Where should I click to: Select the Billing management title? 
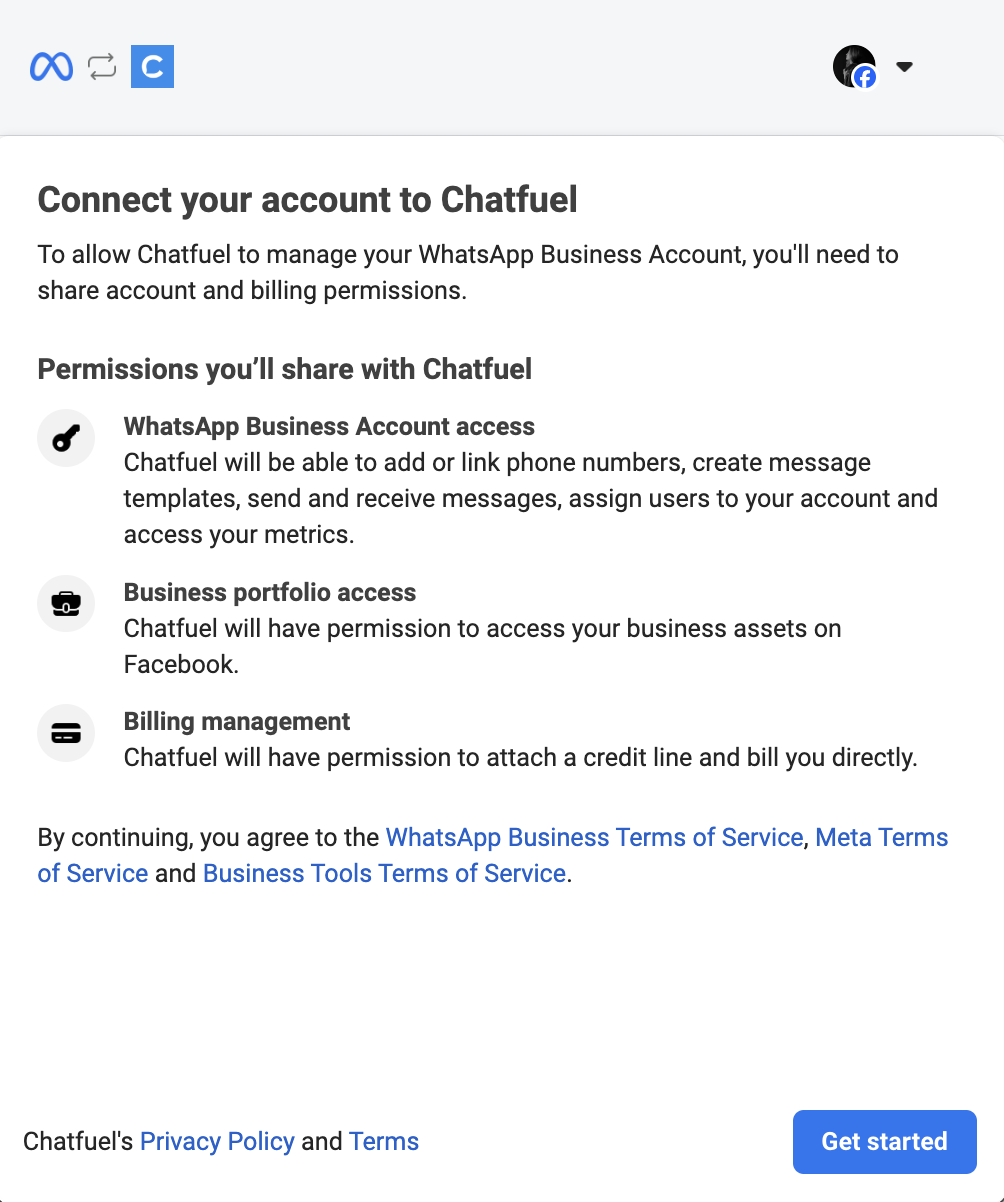tap(237, 721)
